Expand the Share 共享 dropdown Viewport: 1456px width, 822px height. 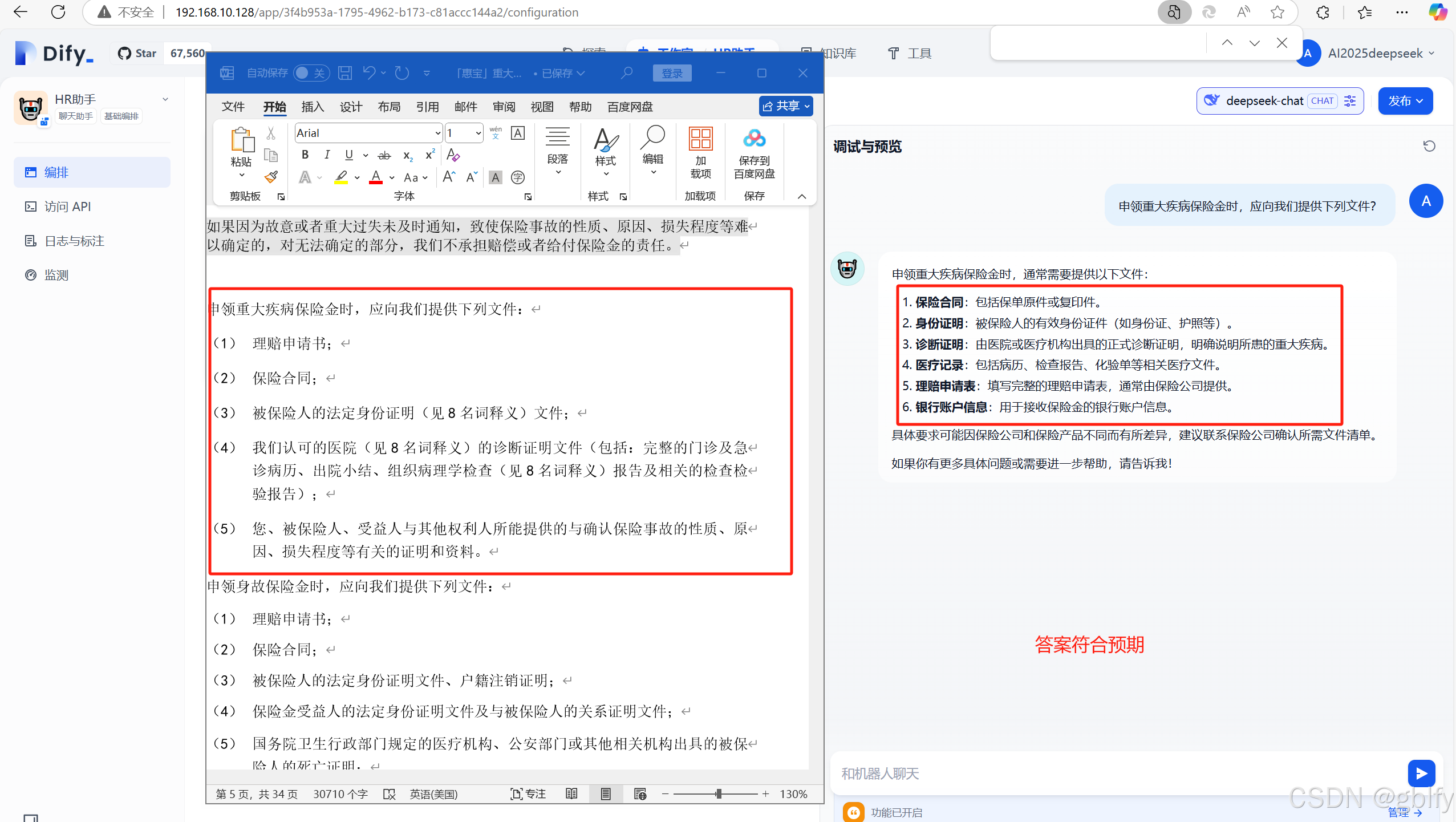[x=807, y=106]
